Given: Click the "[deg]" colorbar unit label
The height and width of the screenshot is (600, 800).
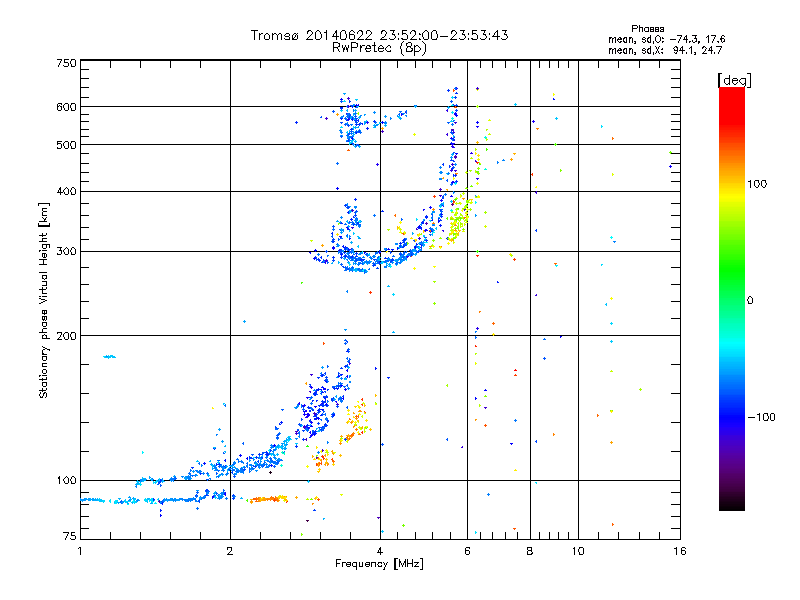Looking at the screenshot, I should click(x=734, y=81).
